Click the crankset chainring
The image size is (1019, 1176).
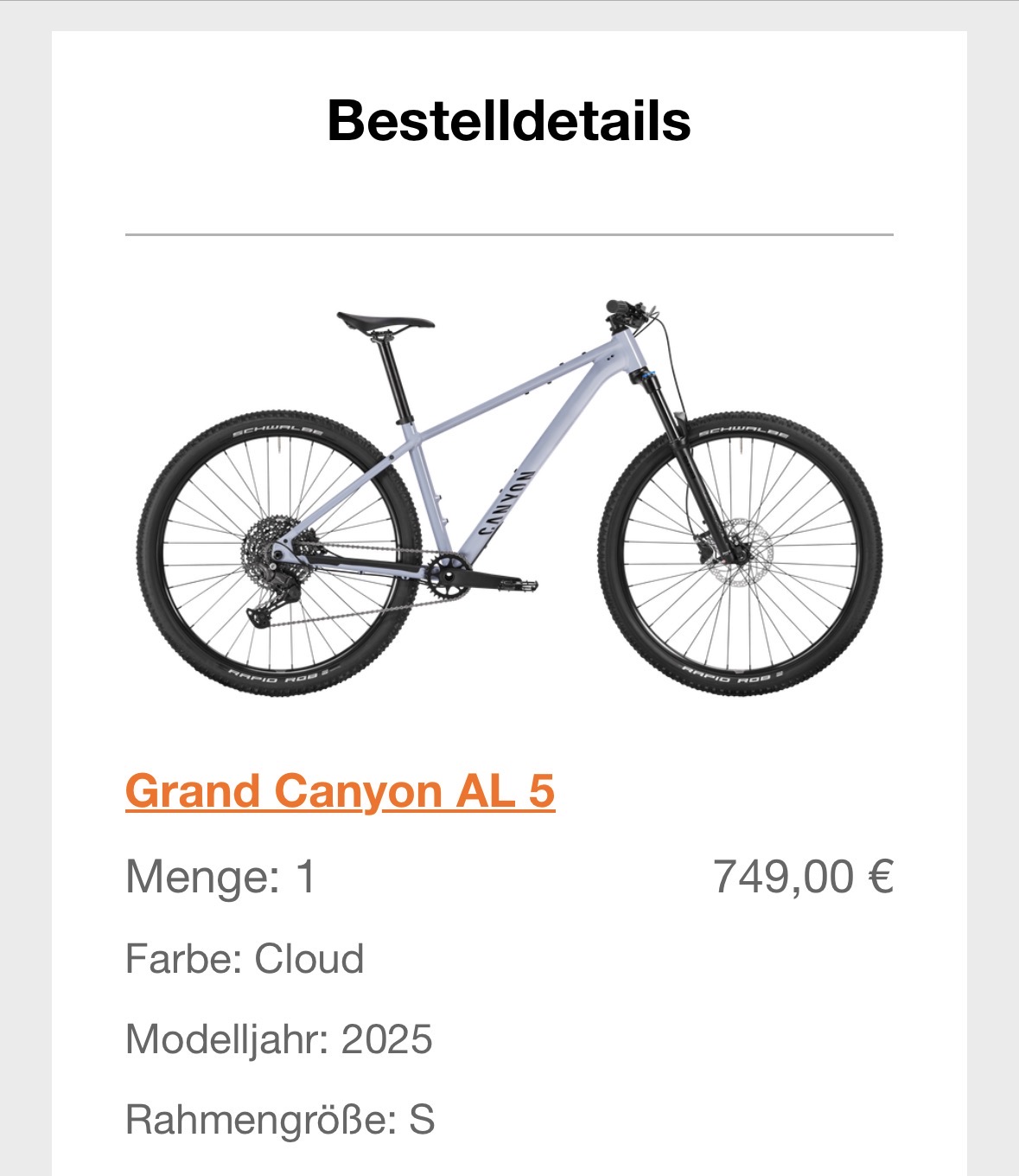click(448, 573)
